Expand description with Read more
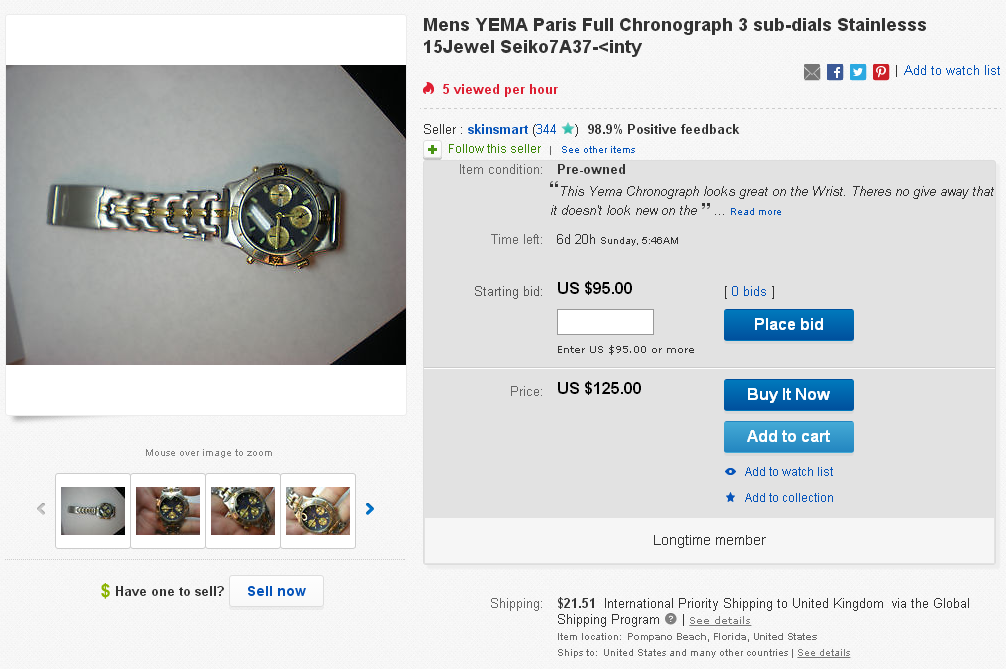The width and height of the screenshot is (1006, 669). [x=755, y=212]
